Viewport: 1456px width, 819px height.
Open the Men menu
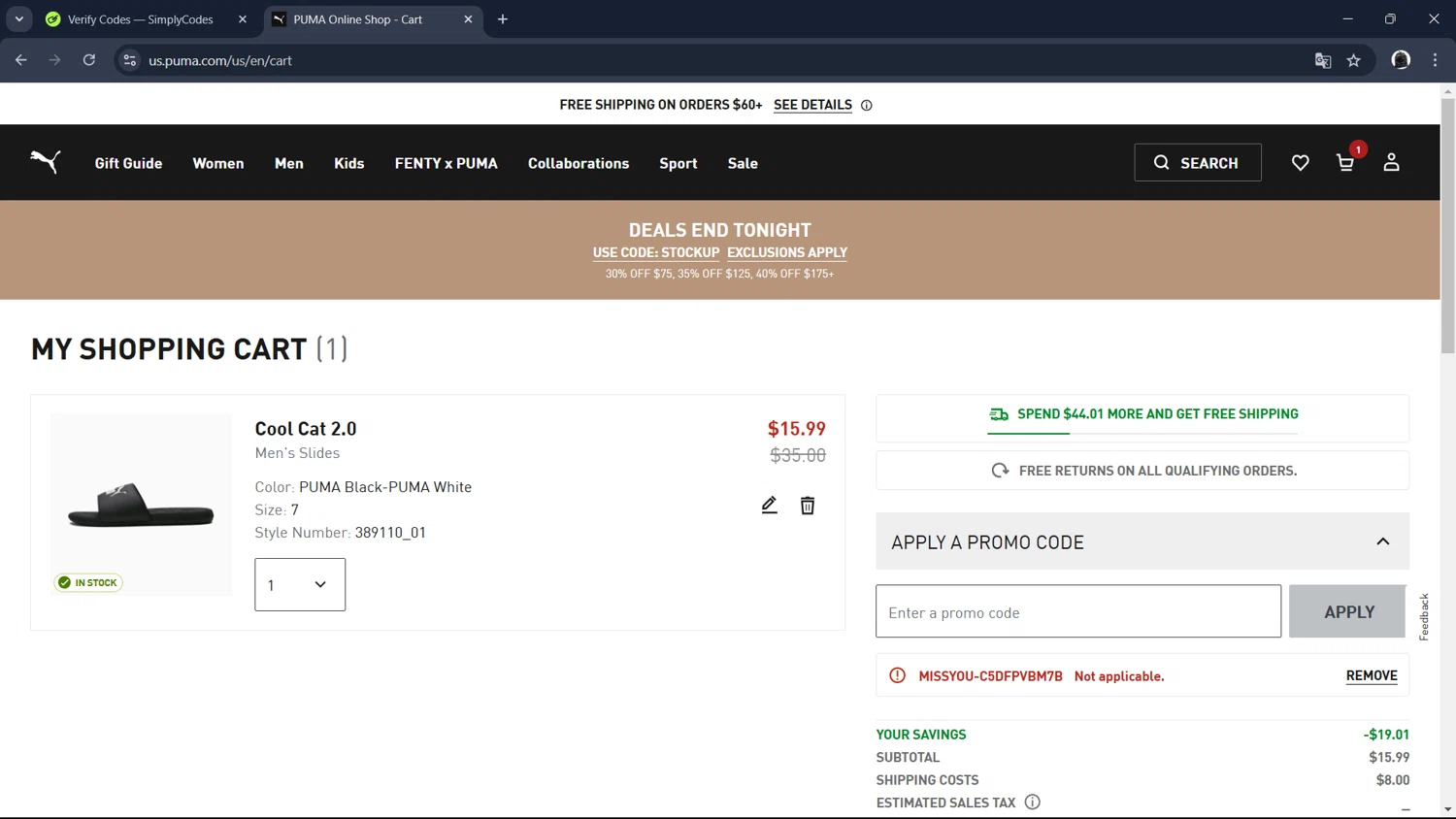[289, 163]
